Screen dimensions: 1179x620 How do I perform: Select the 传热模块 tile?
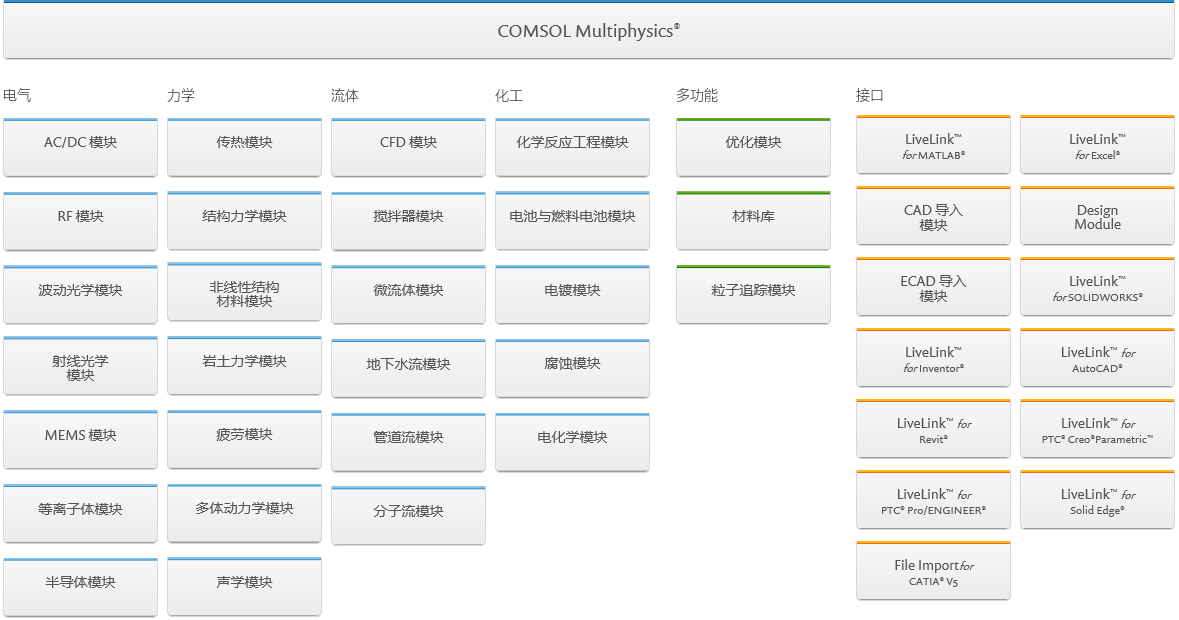point(244,143)
